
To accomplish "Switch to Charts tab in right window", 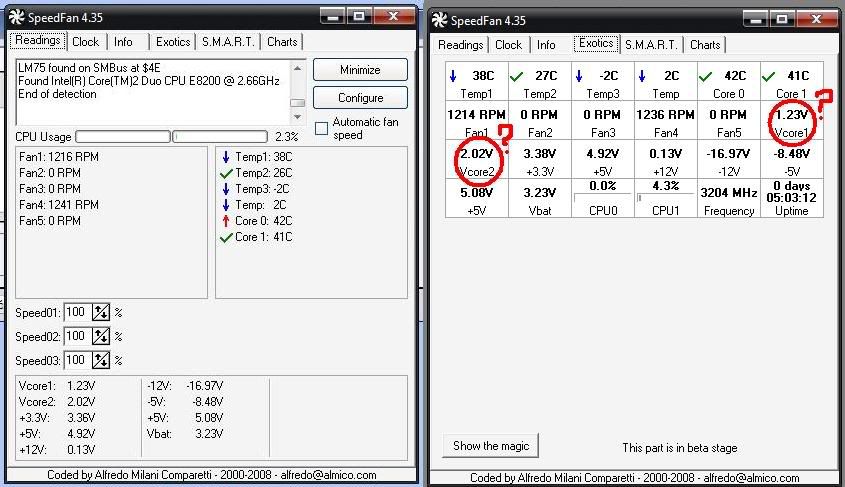I will (705, 45).
